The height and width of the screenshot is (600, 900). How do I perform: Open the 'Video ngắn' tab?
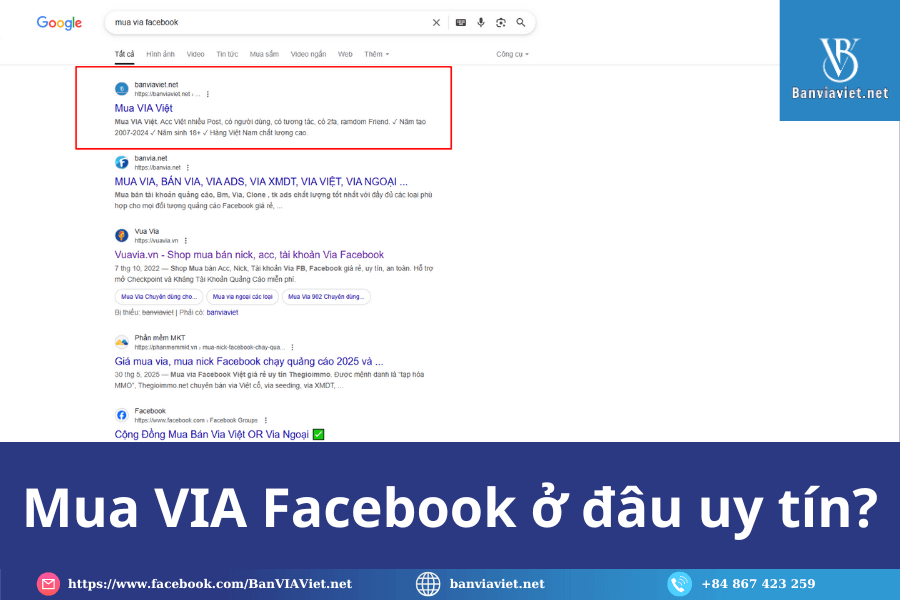pyautogui.click(x=308, y=54)
